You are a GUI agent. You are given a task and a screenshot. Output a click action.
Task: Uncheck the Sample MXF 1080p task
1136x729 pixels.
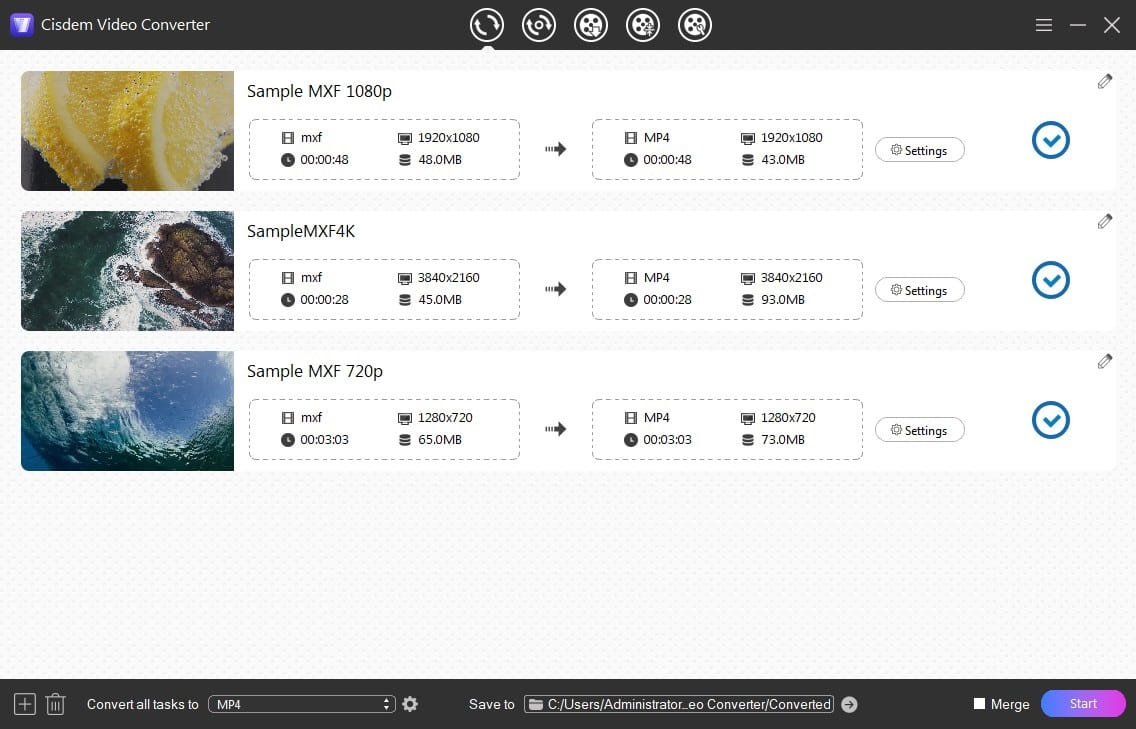1050,140
